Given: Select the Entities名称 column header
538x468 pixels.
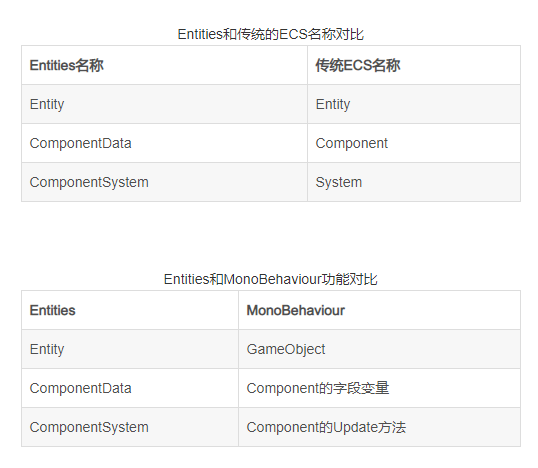Looking at the screenshot, I should 164,65.
